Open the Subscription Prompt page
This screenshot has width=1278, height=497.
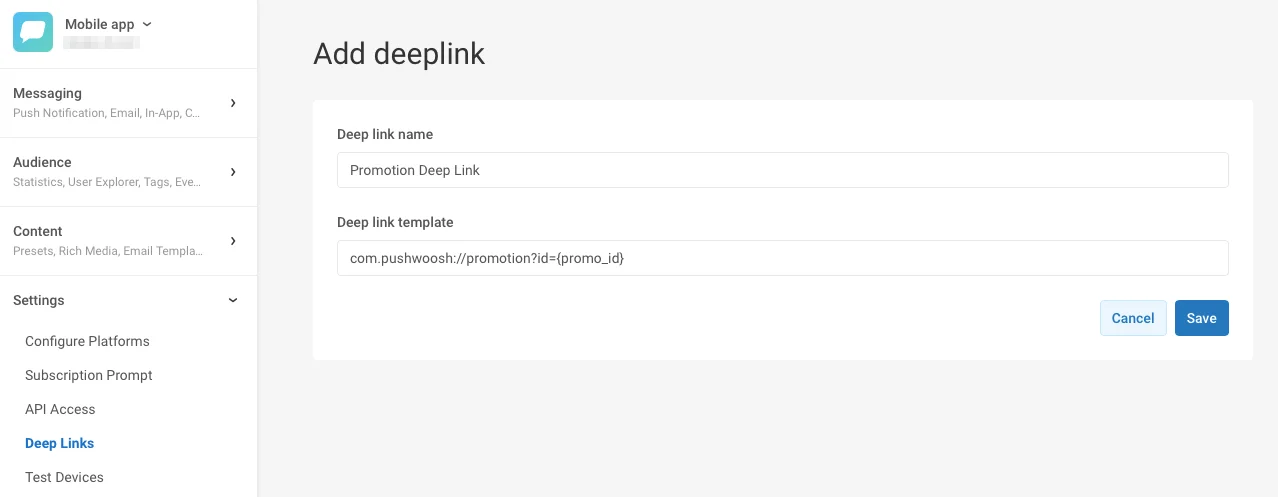click(x=89, y=375)
